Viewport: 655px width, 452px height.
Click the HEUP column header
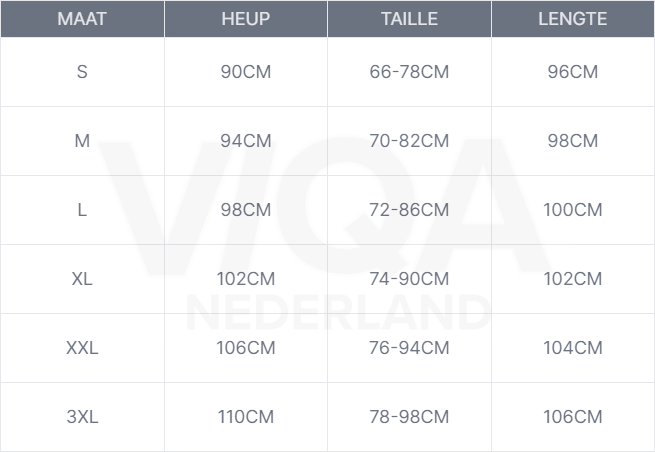[x=245, y=19]
